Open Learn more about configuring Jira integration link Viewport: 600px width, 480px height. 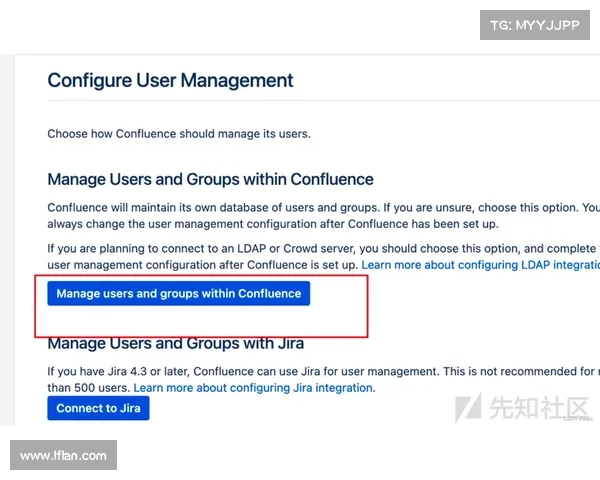(x=254, y=388)
